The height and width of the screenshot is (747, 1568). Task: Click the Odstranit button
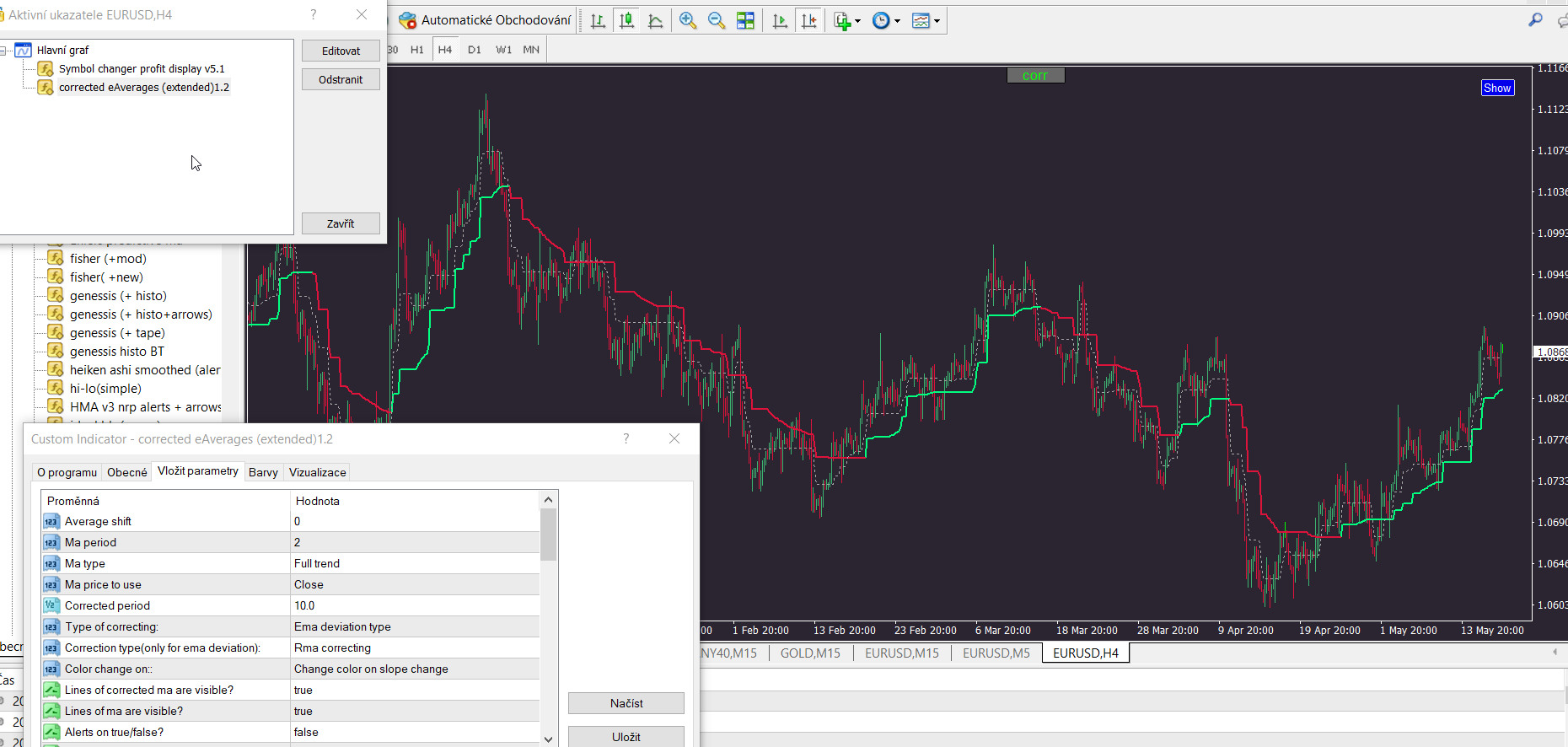coord(341,79)
